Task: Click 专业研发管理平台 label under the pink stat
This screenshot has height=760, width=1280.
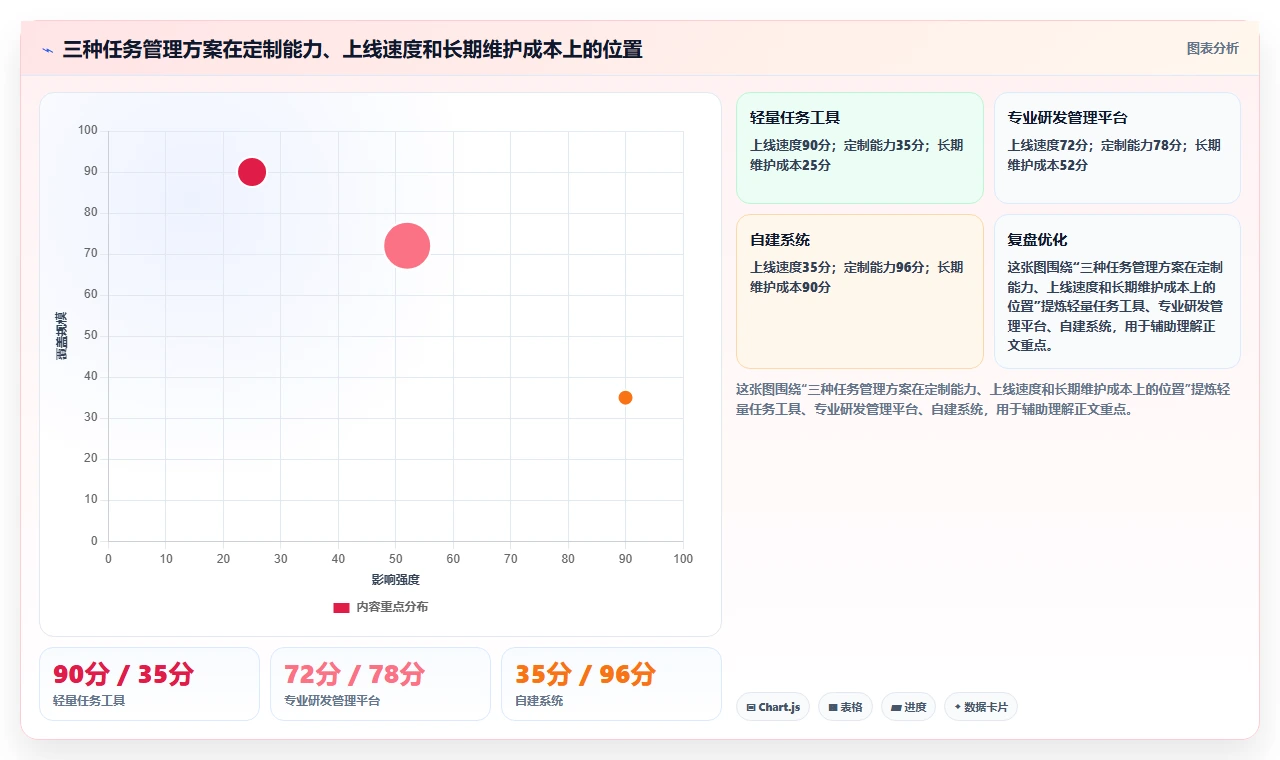Action: pos(332,701)
